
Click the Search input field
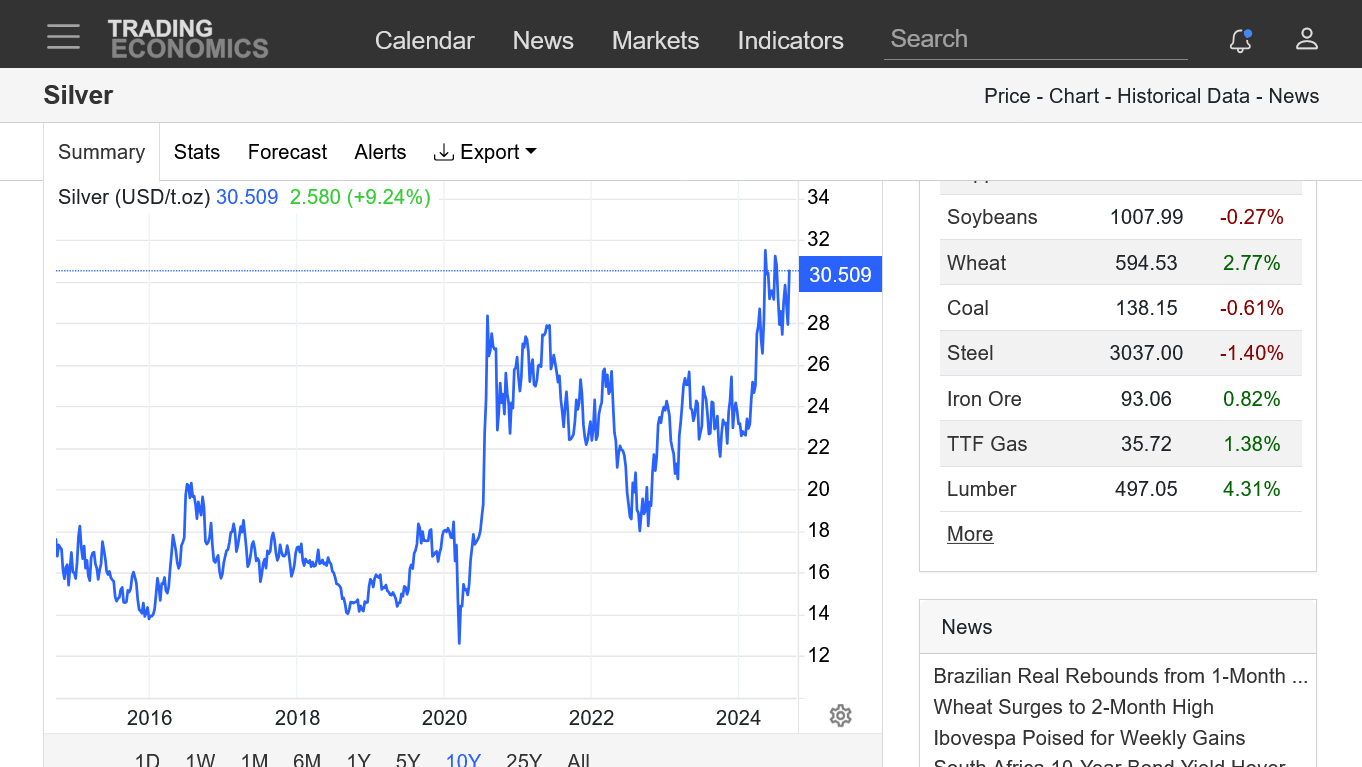[1035, 39]
